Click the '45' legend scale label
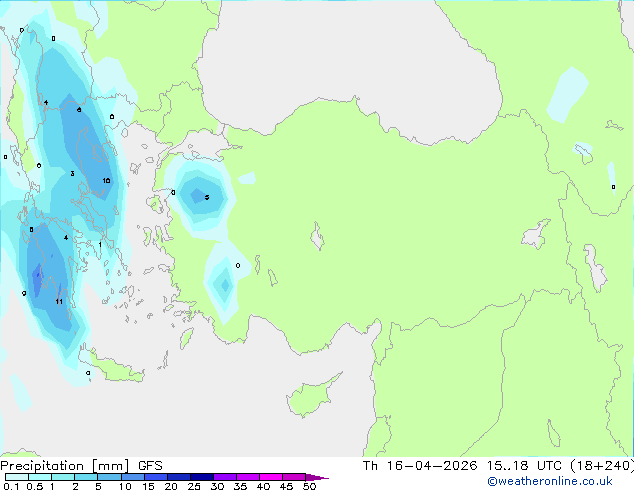The image size is (634, 490). 286,486
